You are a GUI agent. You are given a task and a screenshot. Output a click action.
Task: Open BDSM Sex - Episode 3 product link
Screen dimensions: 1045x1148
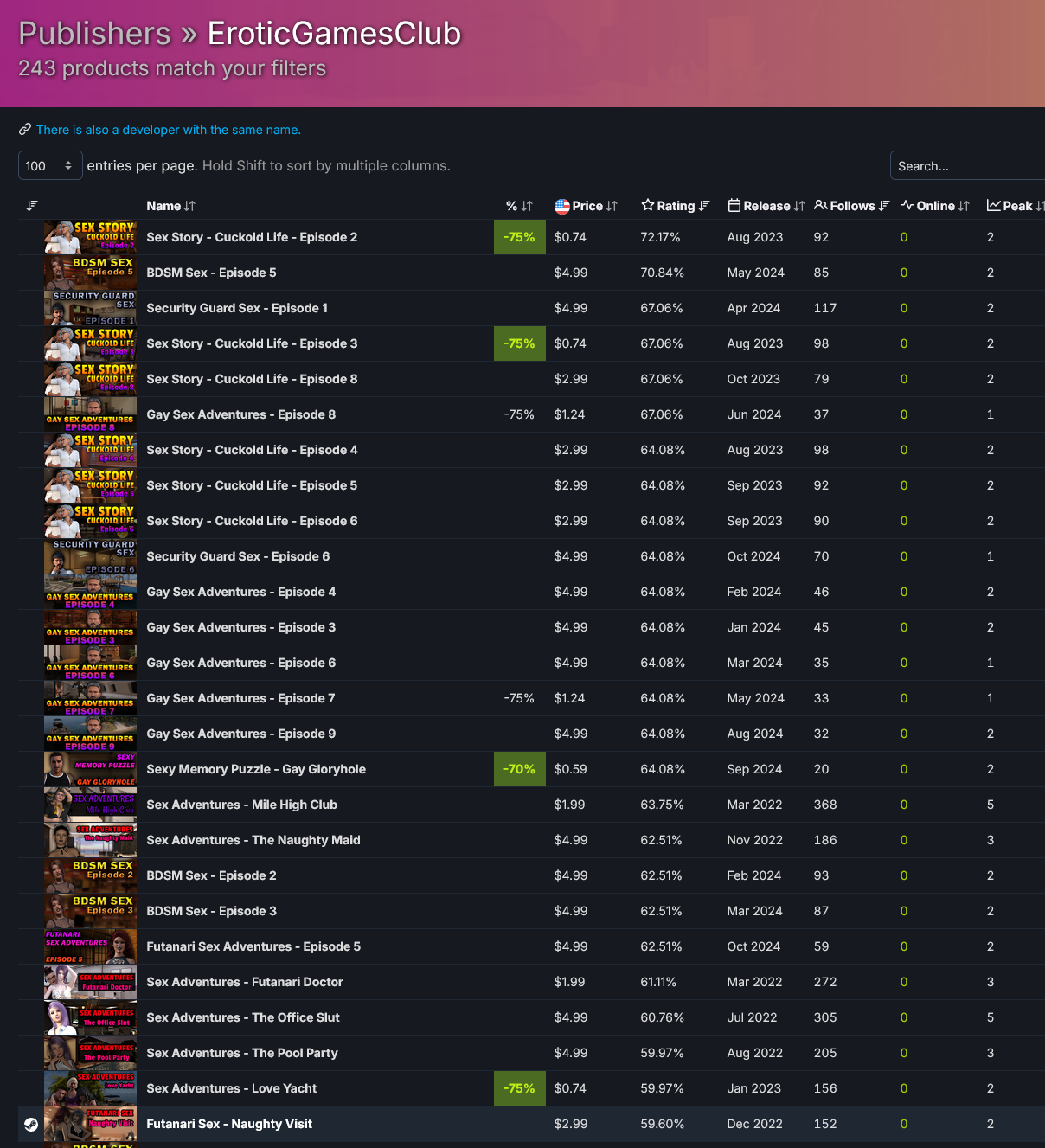click(211, 911)
